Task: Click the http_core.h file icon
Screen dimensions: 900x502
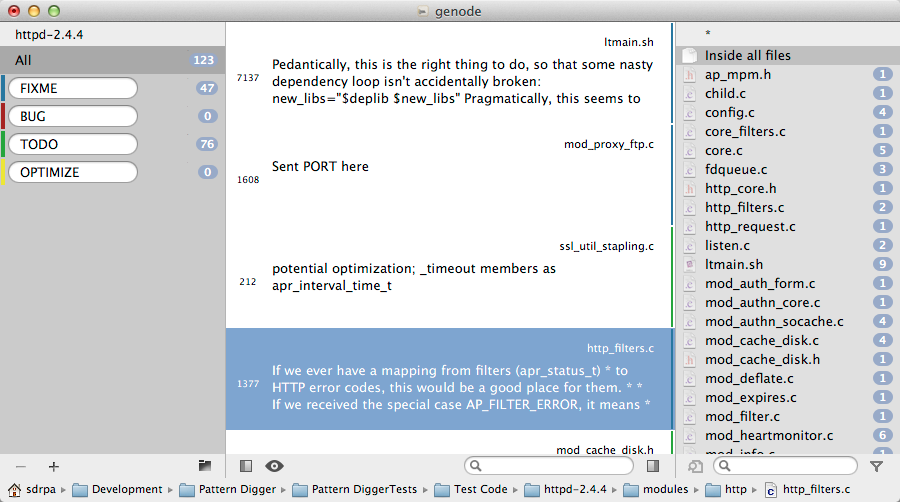Action: [x=690, y=188]
